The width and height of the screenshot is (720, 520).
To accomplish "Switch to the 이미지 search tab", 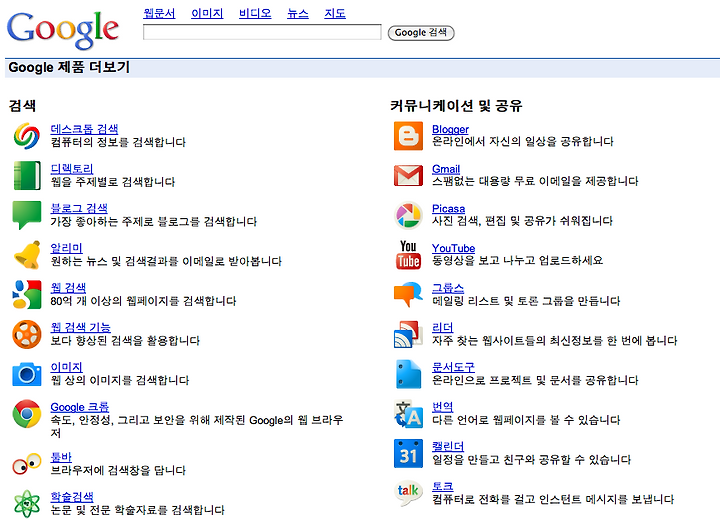I will 207,13.
